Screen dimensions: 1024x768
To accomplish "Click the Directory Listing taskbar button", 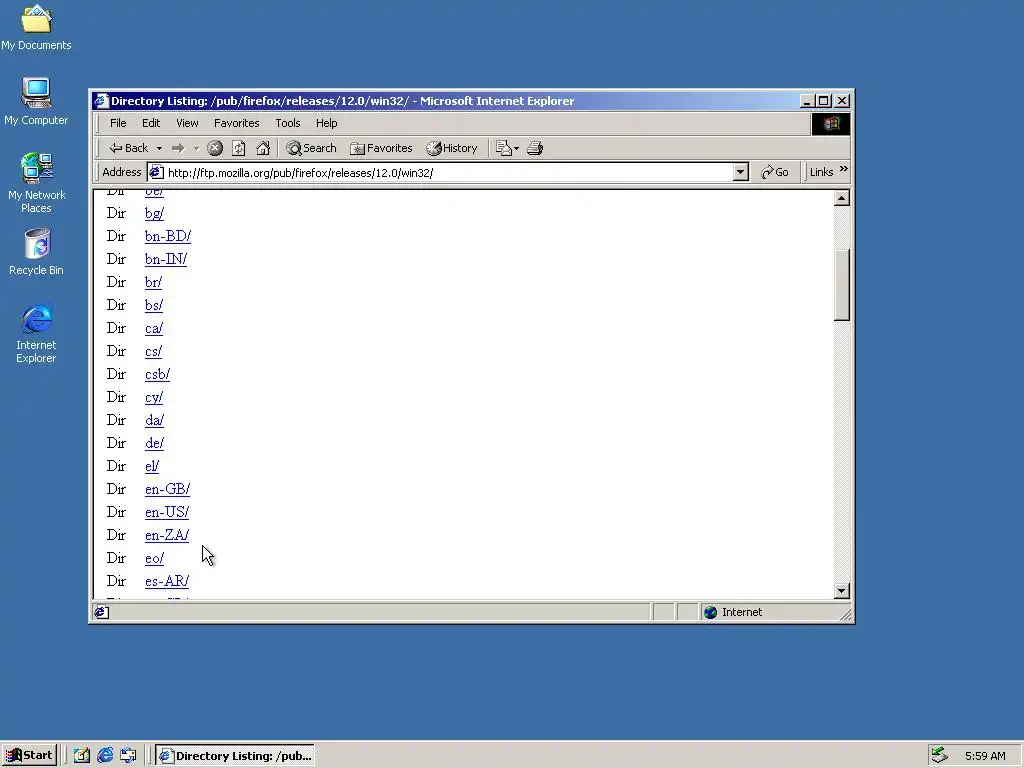I will (236, 756).
